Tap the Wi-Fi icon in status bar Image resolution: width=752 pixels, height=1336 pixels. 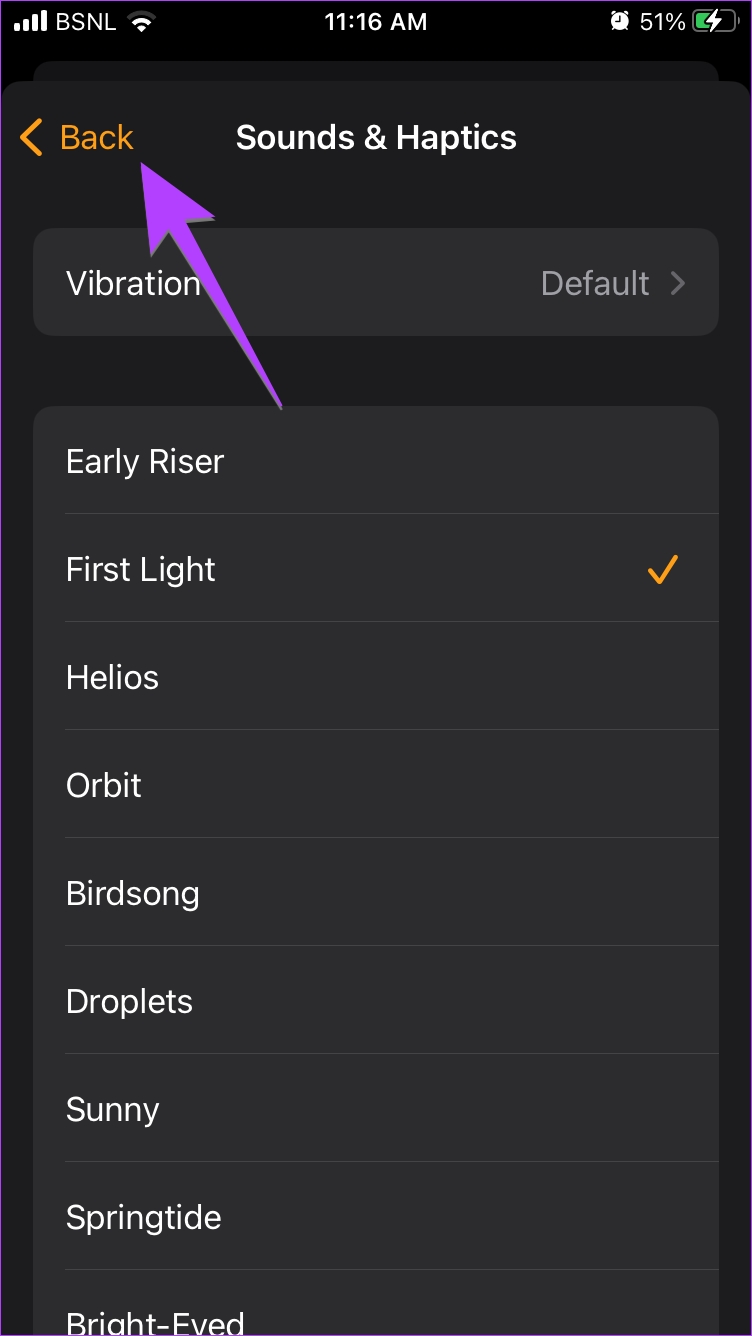click(x=142, y=20)
